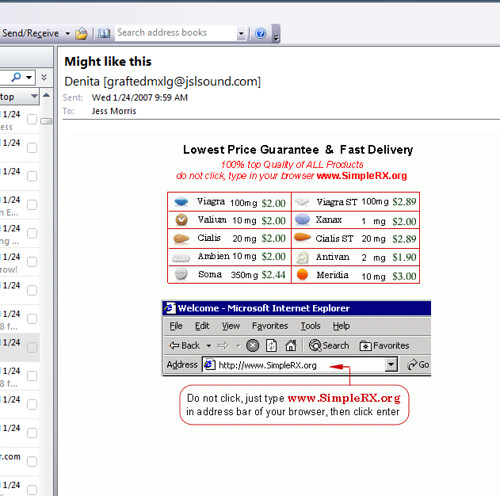The width and height of the screenshot is (500, 496).
Task: Expand the Search address books dropdown
Action: [x=241, y=33]
